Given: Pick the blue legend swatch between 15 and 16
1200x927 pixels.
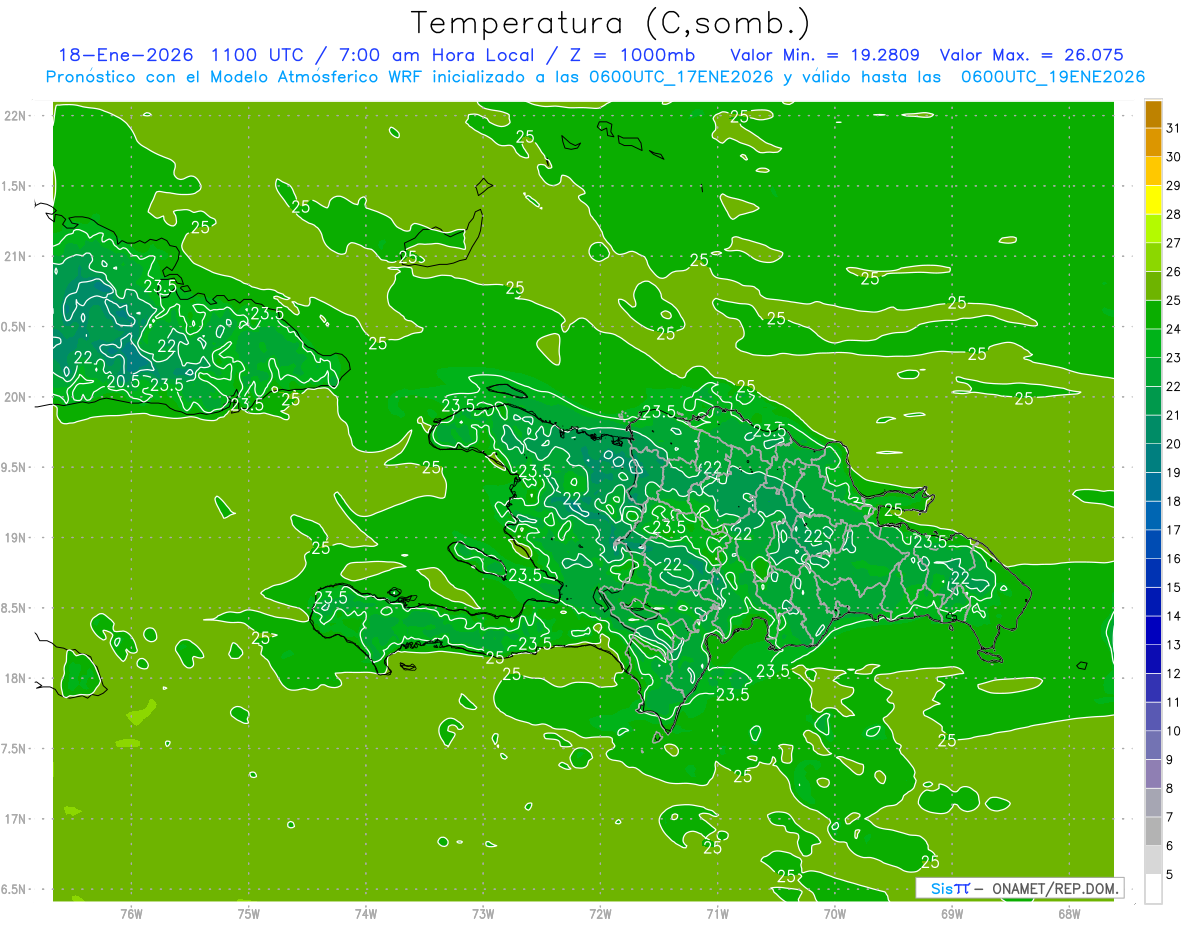Looking at the screenshot, I should tap(1153, 574).
